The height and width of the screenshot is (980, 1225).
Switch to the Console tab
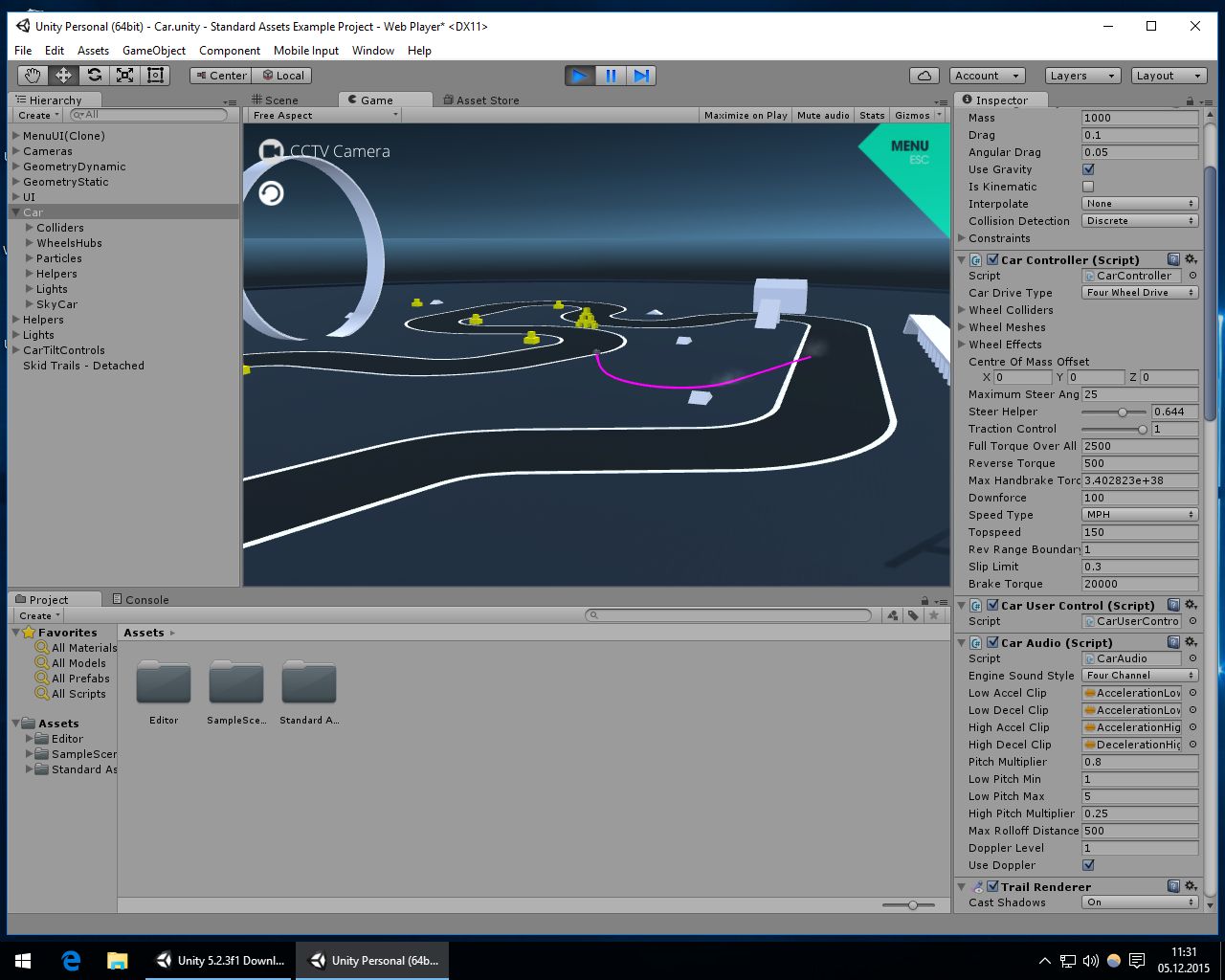coord(140,599)
